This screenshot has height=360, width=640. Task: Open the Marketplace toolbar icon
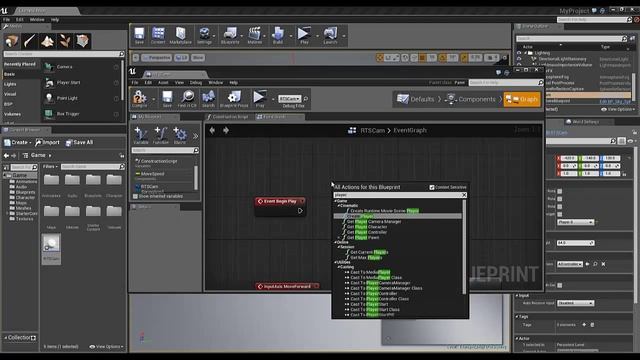(x=180, y=35)
